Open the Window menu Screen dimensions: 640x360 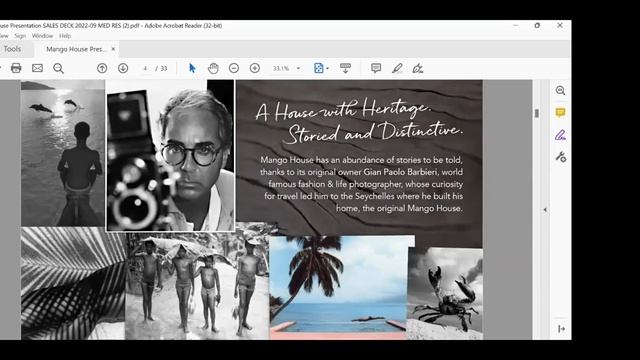coord(42,36)
